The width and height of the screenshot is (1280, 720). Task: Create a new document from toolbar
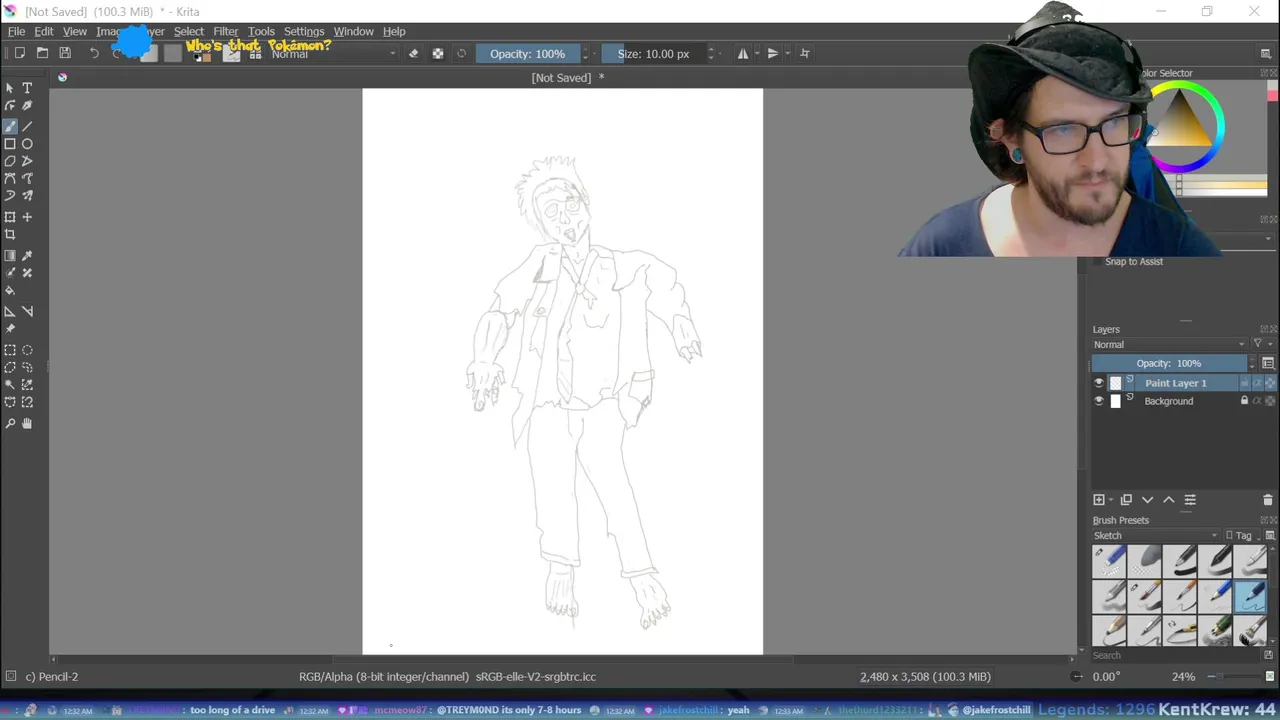(19, 53)
